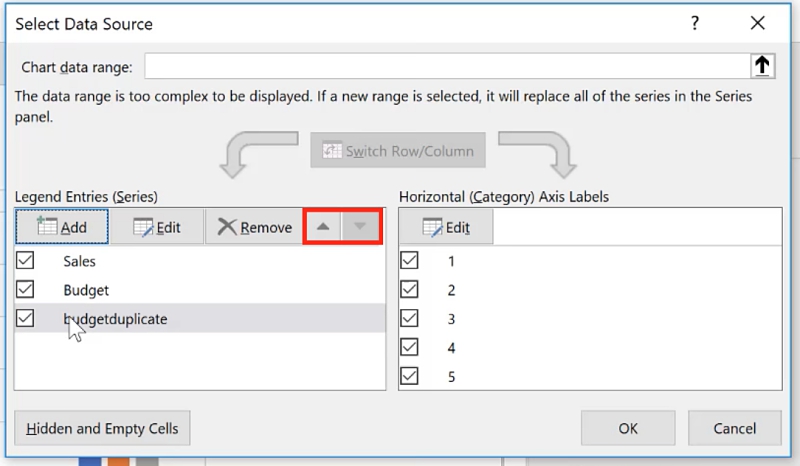Viewport: 800px width, 466px height.
Task: Open Hidden and Empty Cells settings
Action: click(102, 428)
